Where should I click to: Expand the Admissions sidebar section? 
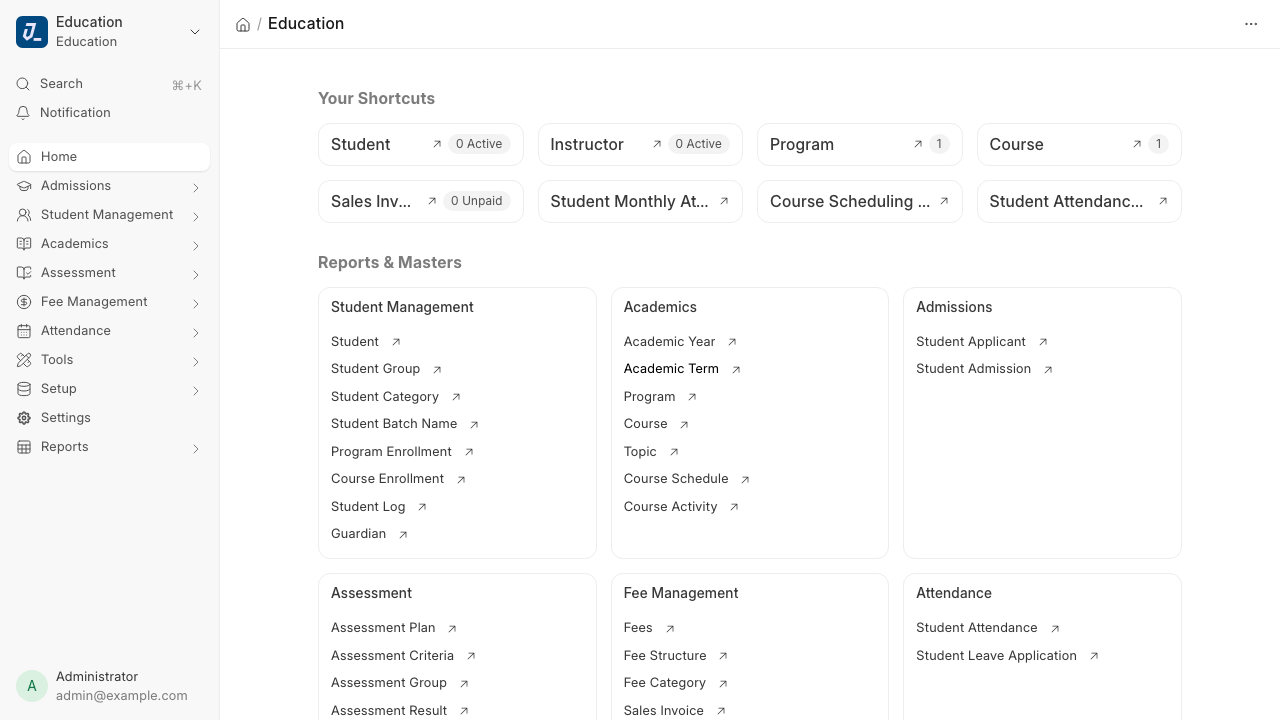(x=195, y=187)
